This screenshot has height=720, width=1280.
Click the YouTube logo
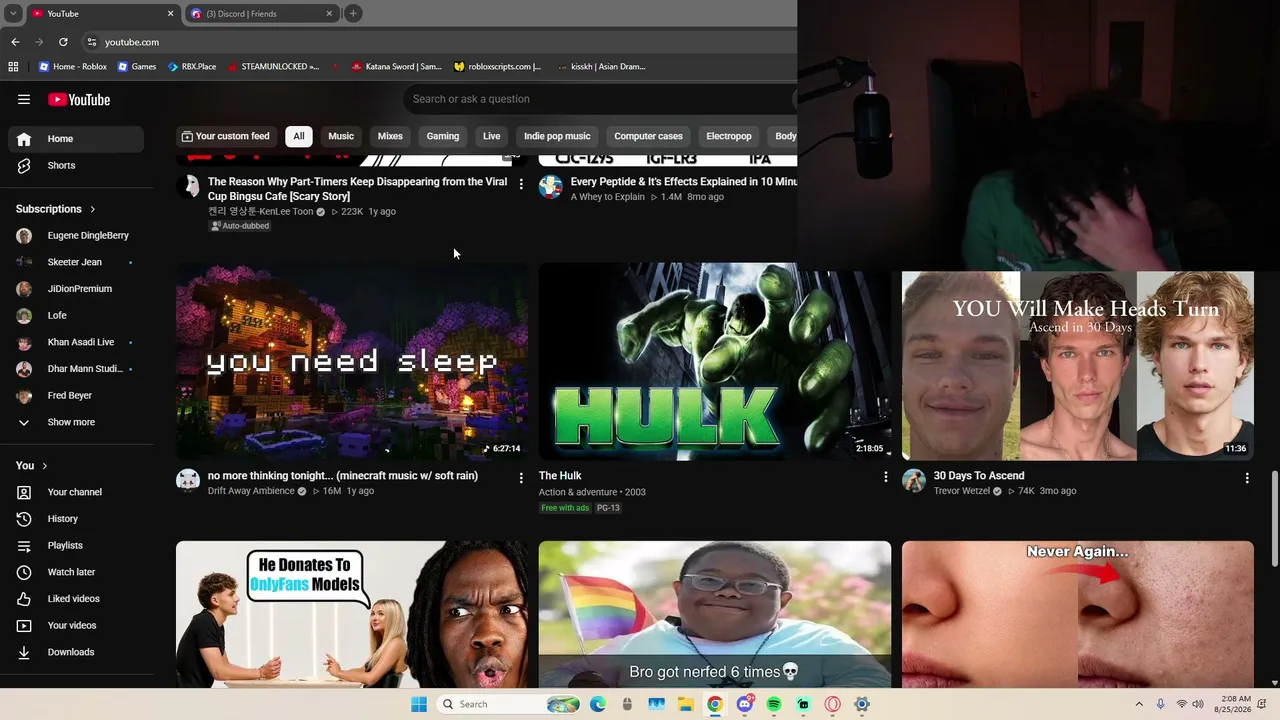click(79, 99)
